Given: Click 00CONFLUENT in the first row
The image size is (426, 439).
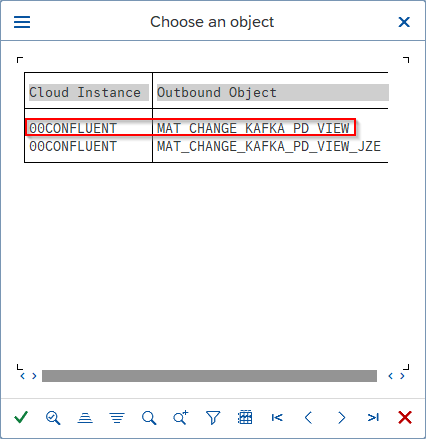Looking at the screenshot, I should click(x=73, y=128).
